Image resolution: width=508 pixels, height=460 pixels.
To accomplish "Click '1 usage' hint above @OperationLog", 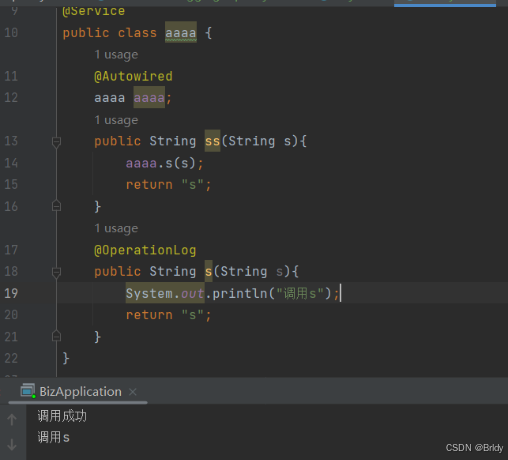I will (116, 229).
